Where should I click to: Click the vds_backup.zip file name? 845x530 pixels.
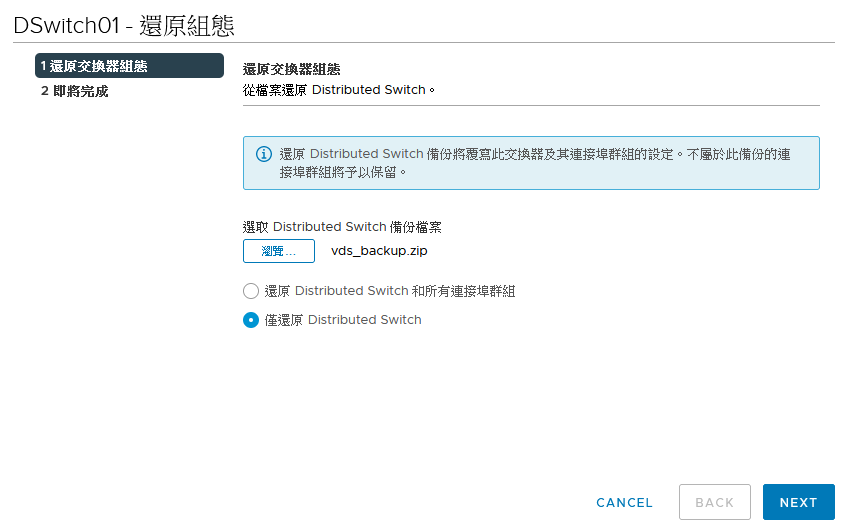[379, 251]
